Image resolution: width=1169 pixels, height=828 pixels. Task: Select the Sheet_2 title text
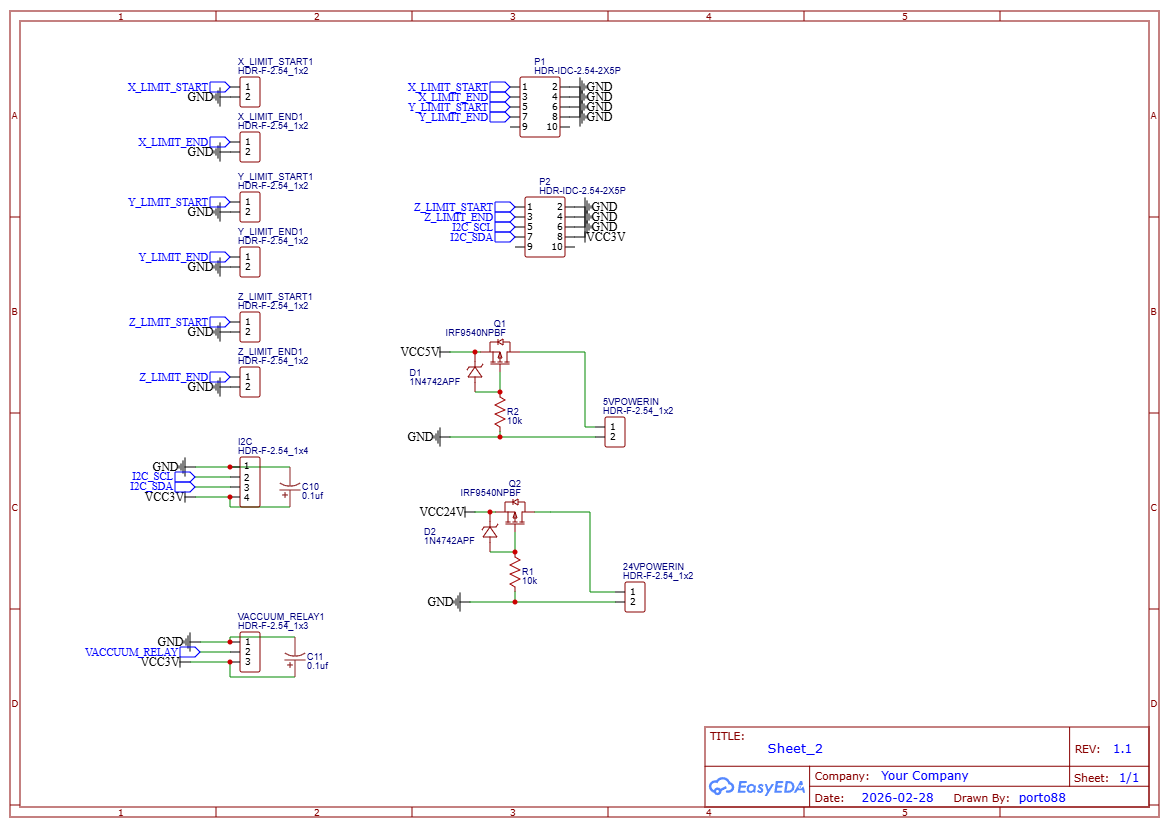tap(795, 749)
